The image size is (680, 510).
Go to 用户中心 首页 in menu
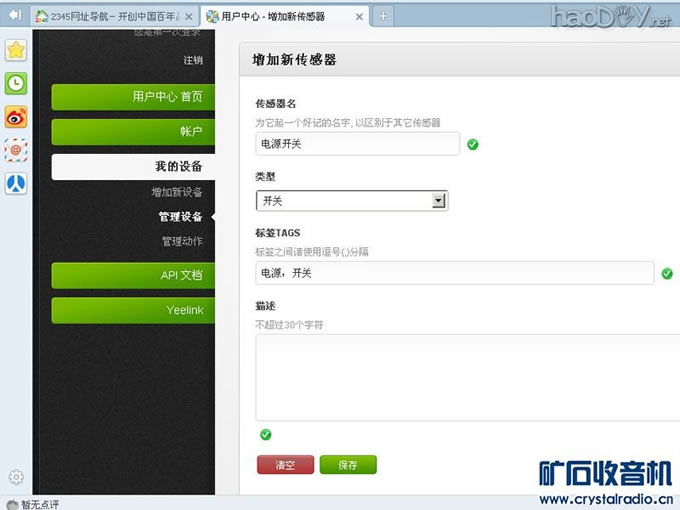click(x=133, y=97)
